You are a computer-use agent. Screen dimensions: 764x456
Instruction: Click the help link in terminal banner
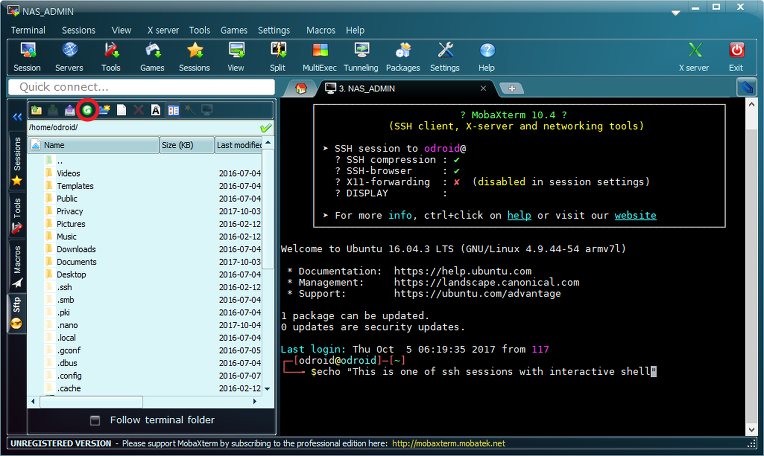[519, 215]
